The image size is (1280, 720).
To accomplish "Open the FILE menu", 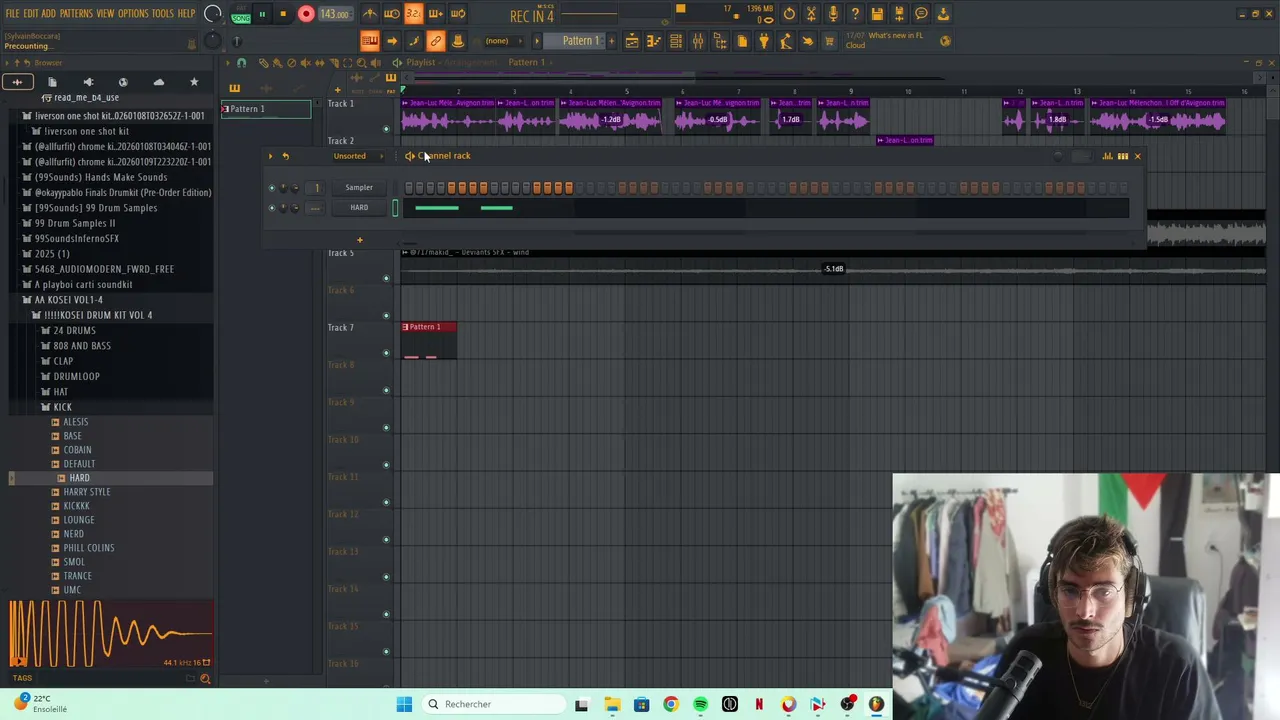I will [12, 14].
